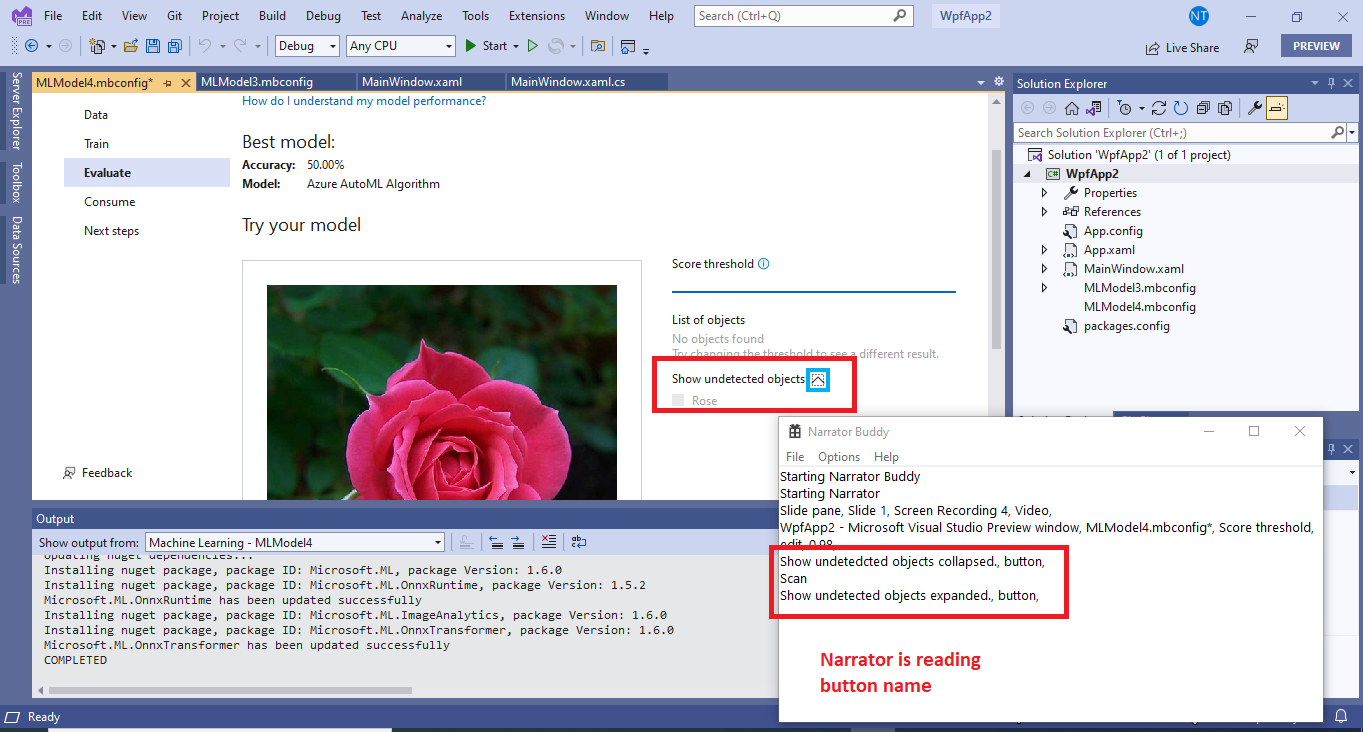Open the Any CPU platform dropdown
This screenshot has height=732, width=1363.
[449, 46]
